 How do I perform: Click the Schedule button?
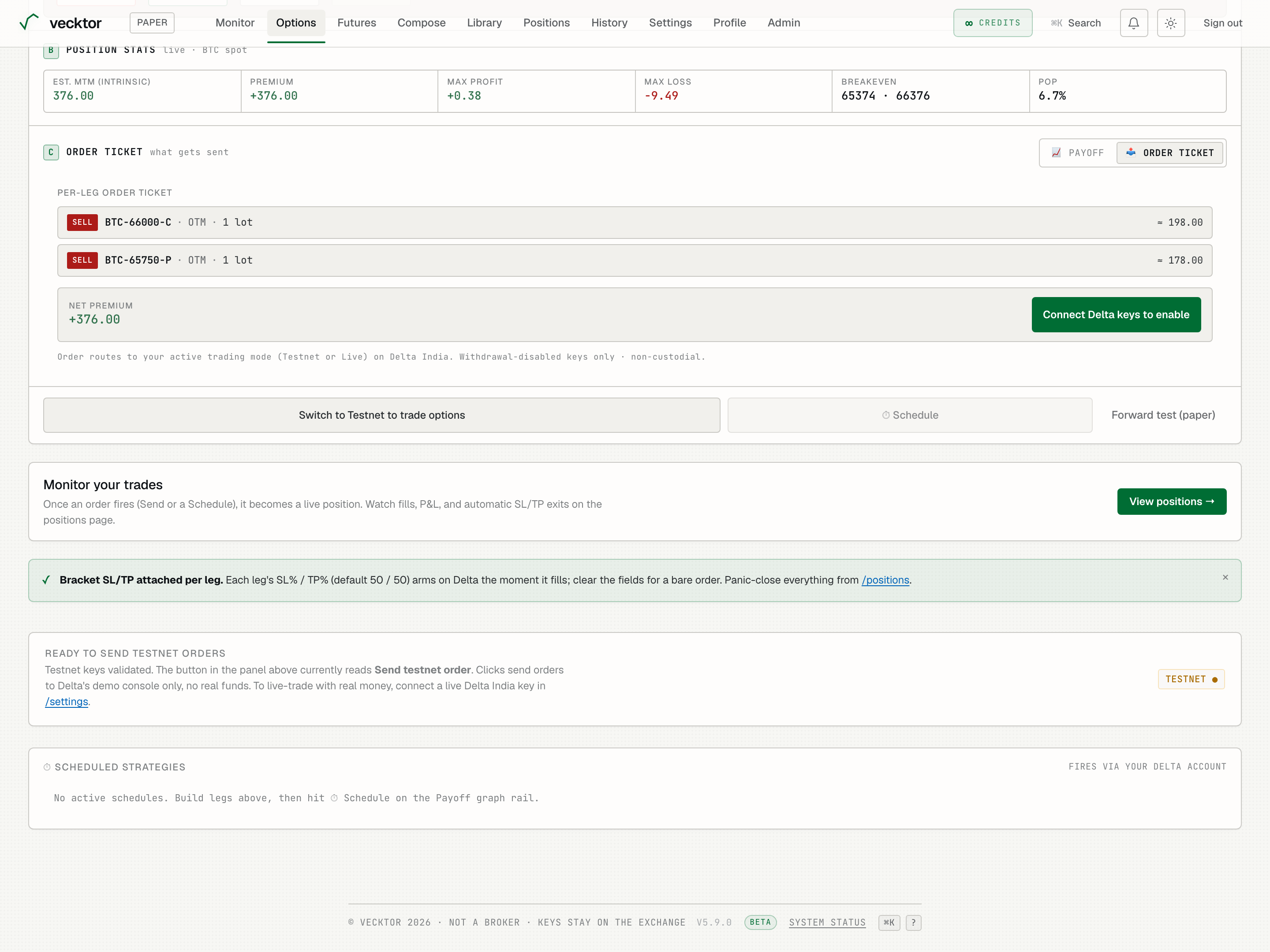click(x=909, y=415)
